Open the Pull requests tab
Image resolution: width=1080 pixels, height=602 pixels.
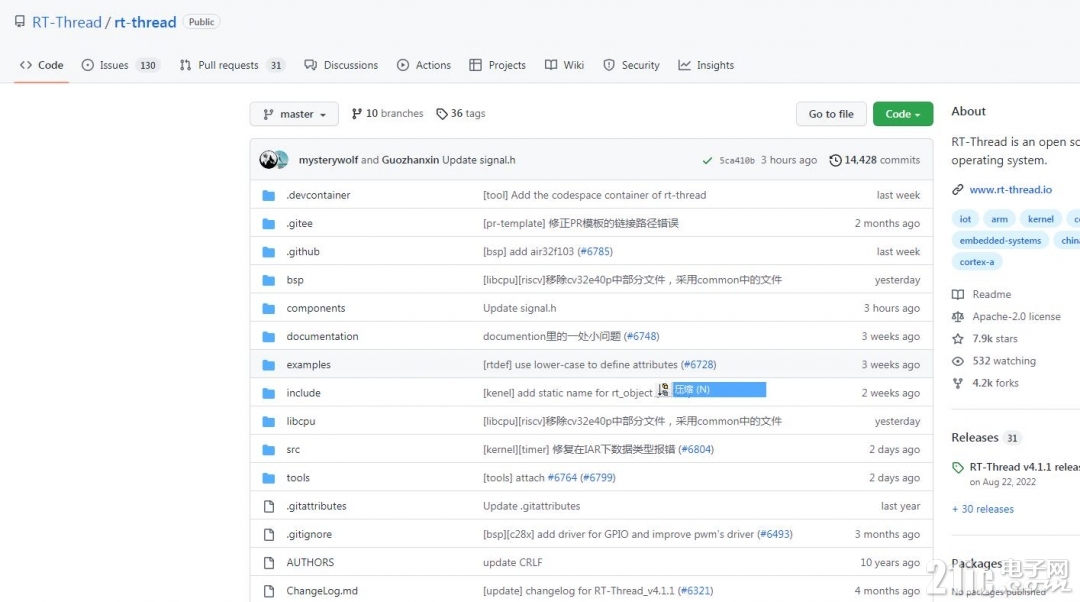tap(232, 65)
